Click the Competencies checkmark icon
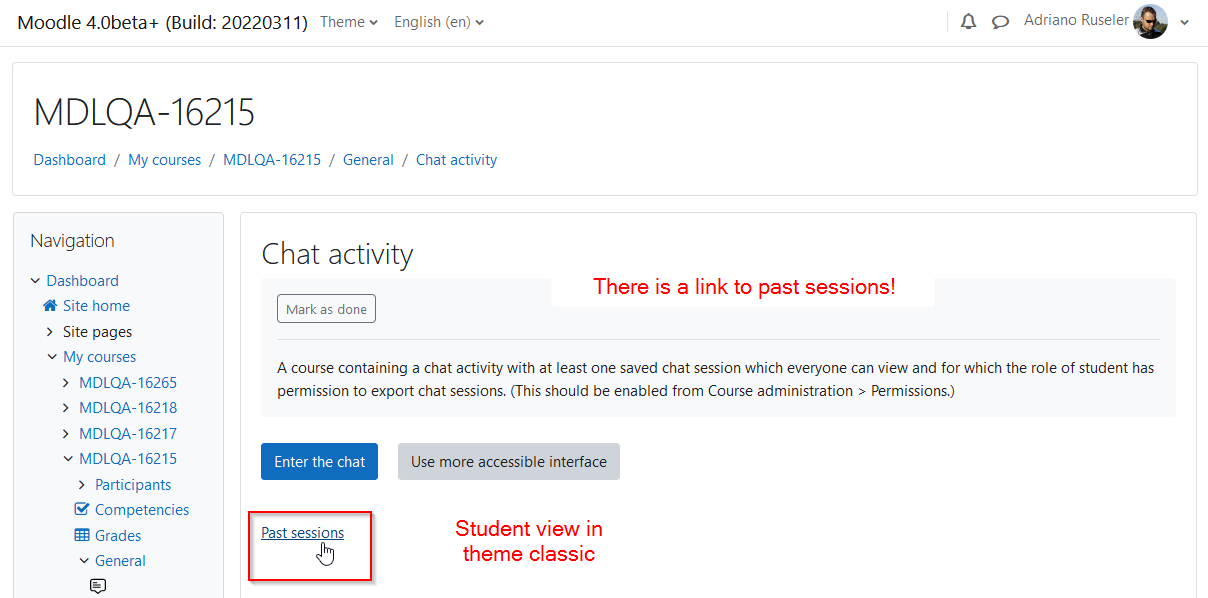This screenshot has width=1208, height=598. [82, 510]
